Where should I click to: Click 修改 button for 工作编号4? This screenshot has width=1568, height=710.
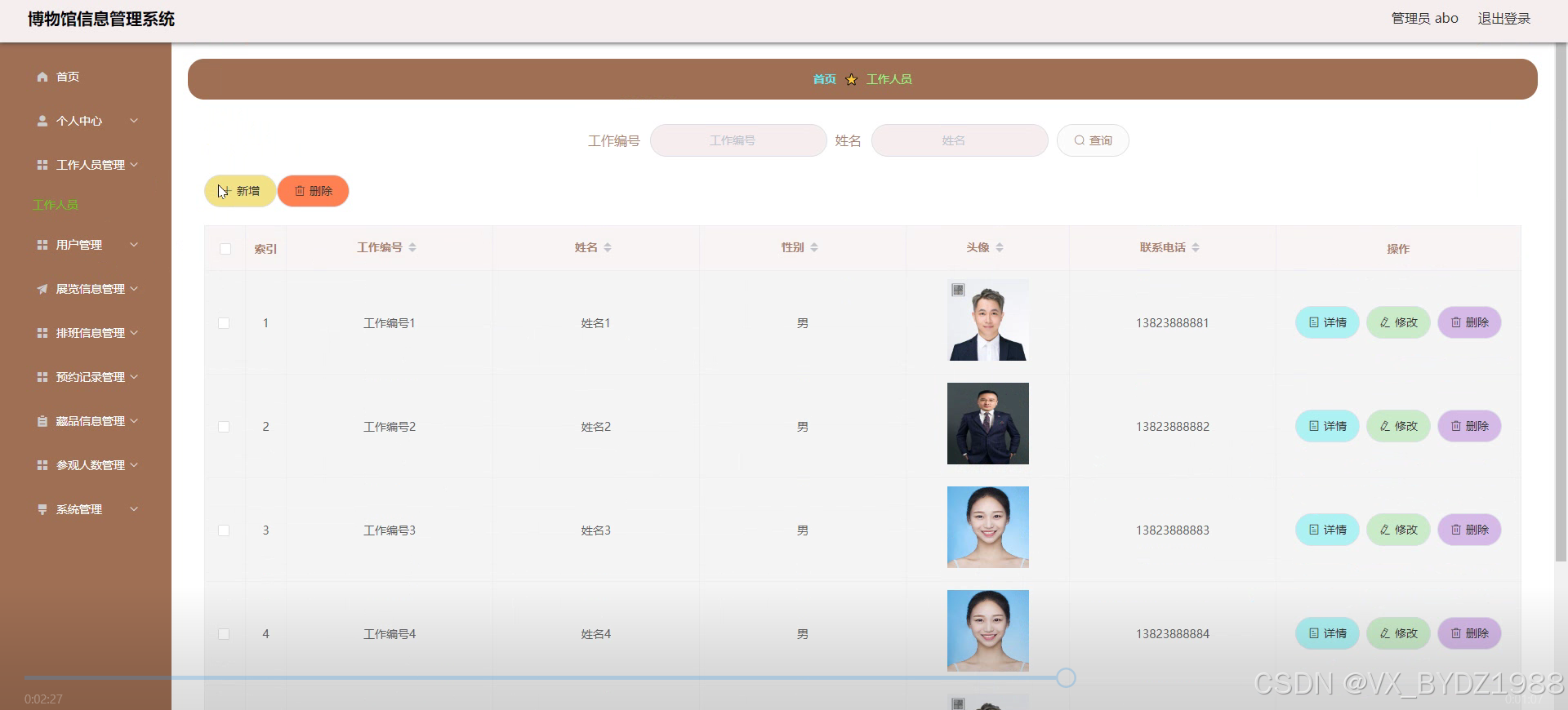click(x=1398, y=633)
